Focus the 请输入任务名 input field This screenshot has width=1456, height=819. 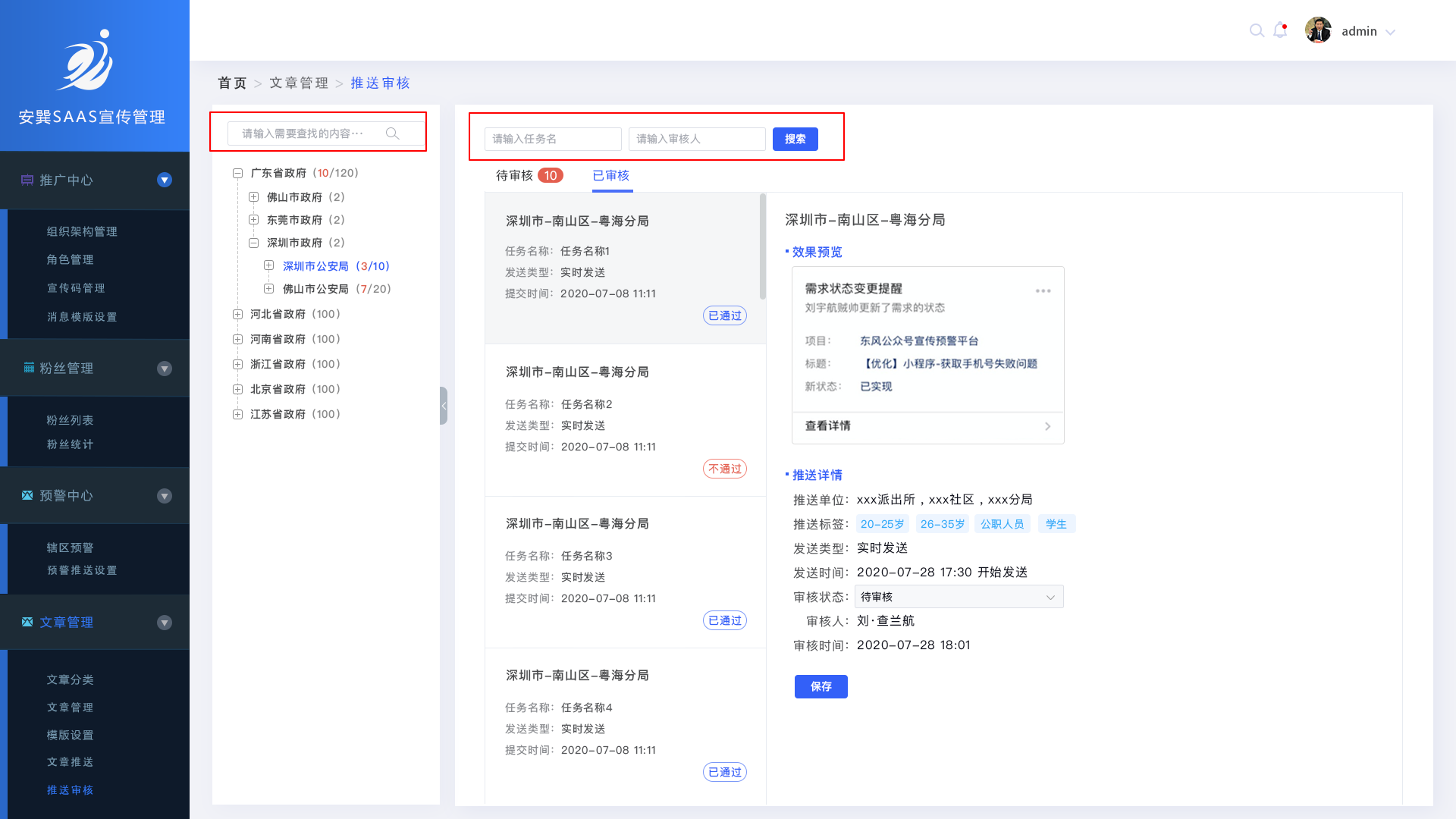(553, 139)
